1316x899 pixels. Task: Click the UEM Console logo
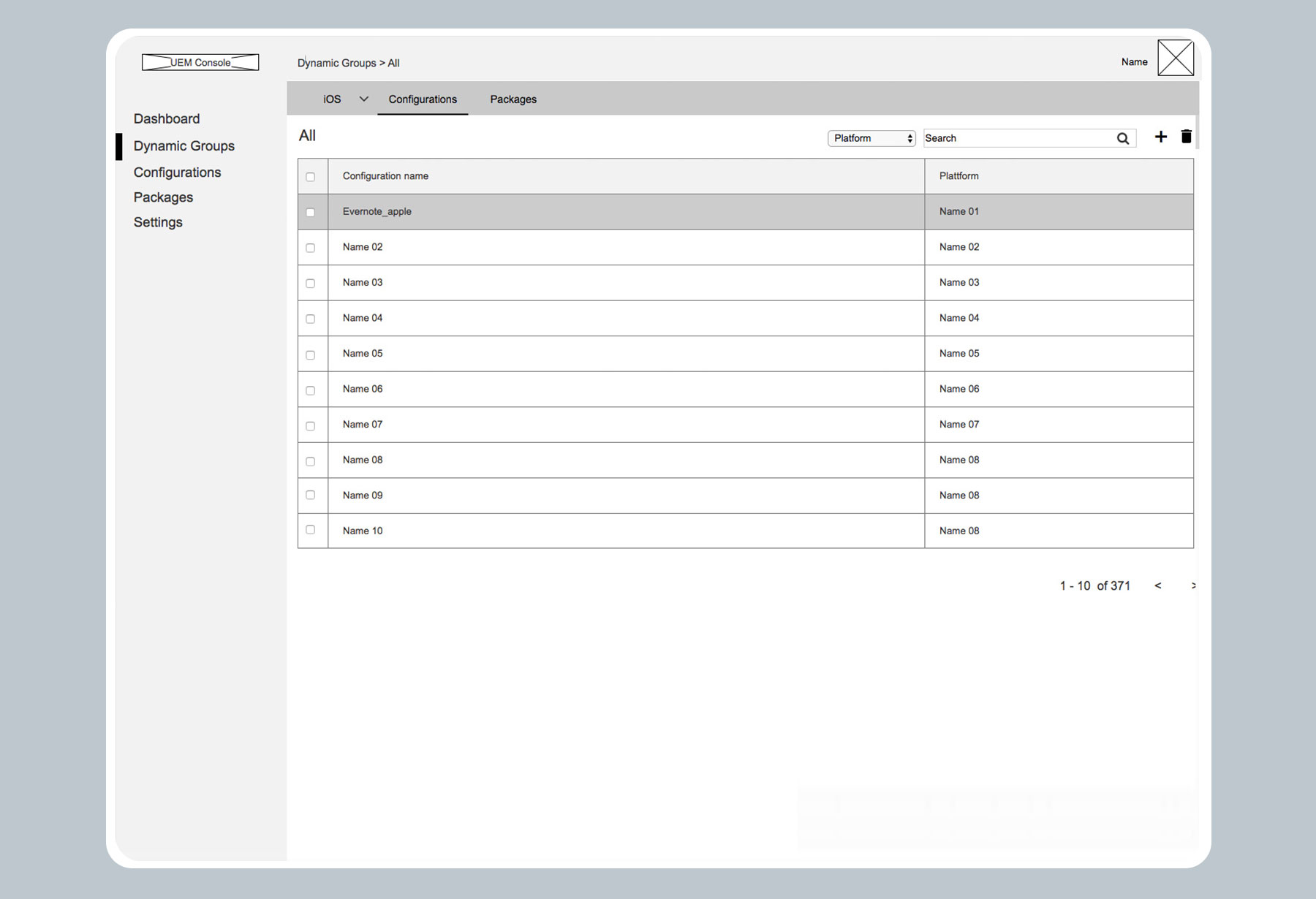(200, 62)
